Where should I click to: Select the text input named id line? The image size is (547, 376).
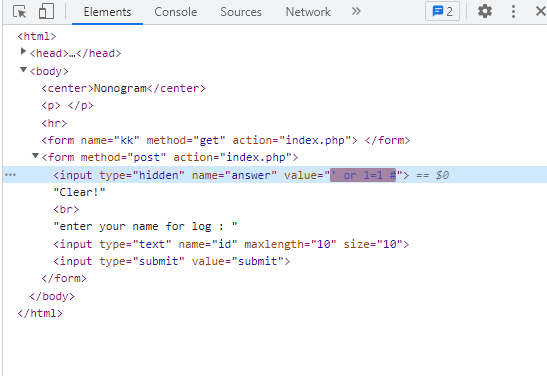(x=231, y=244)
